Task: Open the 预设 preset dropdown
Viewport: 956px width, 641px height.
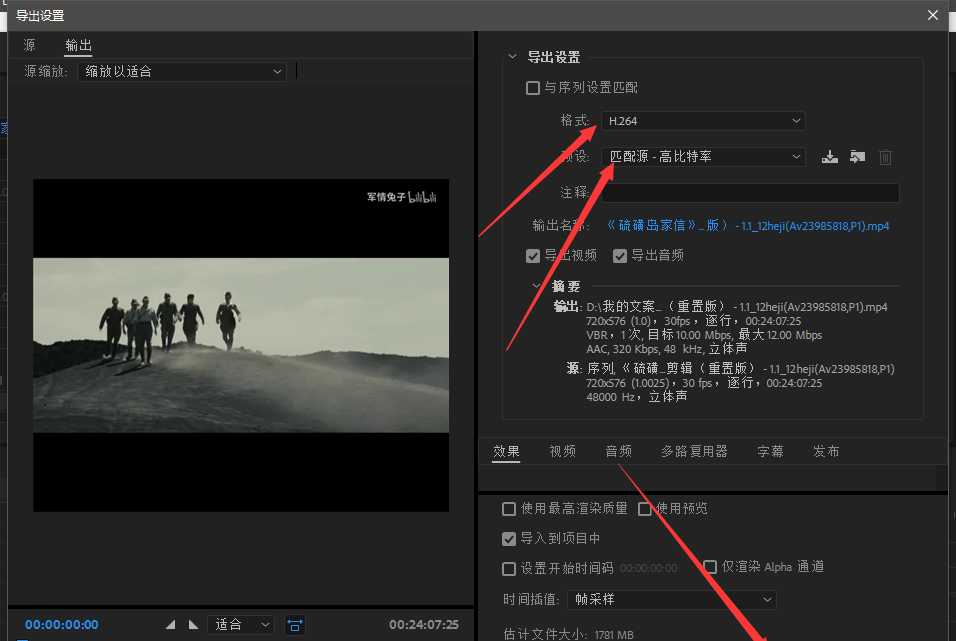Action: (x=703, y=157)
